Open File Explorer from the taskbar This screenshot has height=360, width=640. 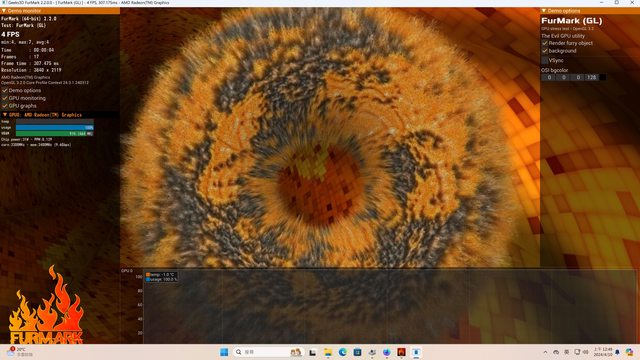pyautogui.click(x=328, y=352)
